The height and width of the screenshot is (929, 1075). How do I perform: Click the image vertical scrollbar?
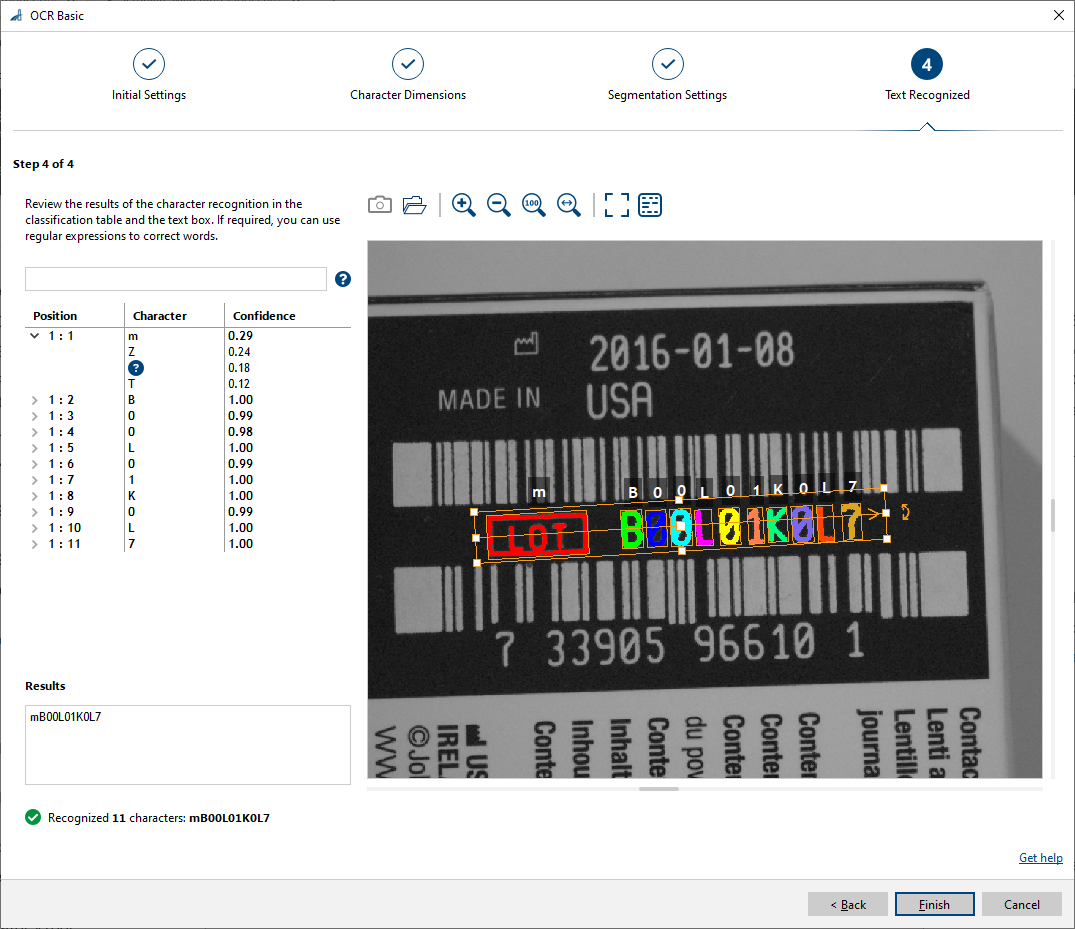(x=1052, y=515)
